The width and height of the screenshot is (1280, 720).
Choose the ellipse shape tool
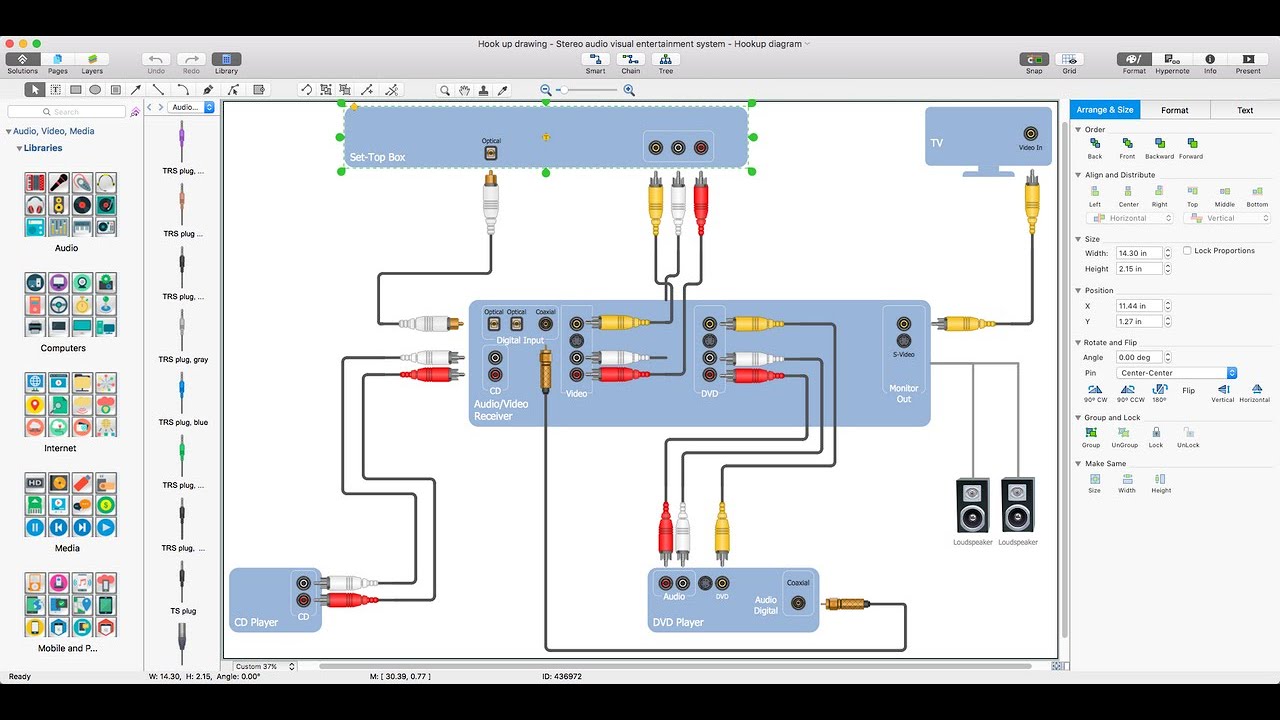click(x=95, y=90)
